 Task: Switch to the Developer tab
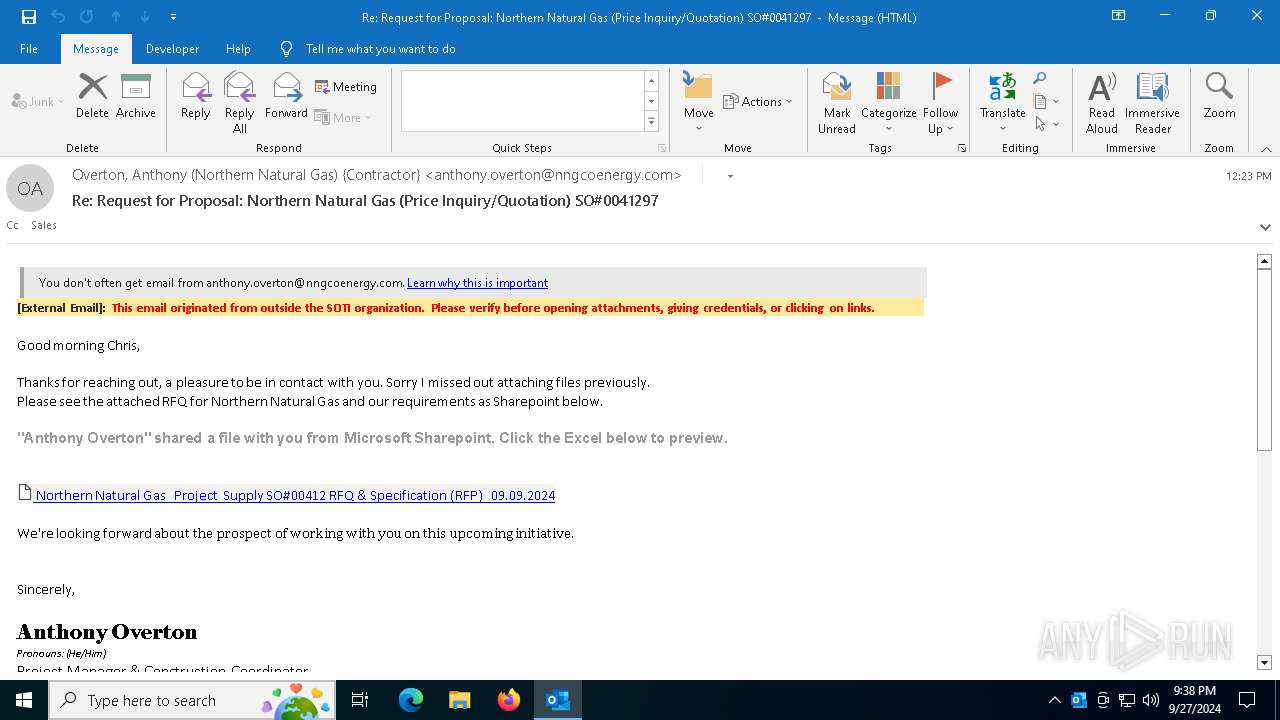click(x=172, y=49)
